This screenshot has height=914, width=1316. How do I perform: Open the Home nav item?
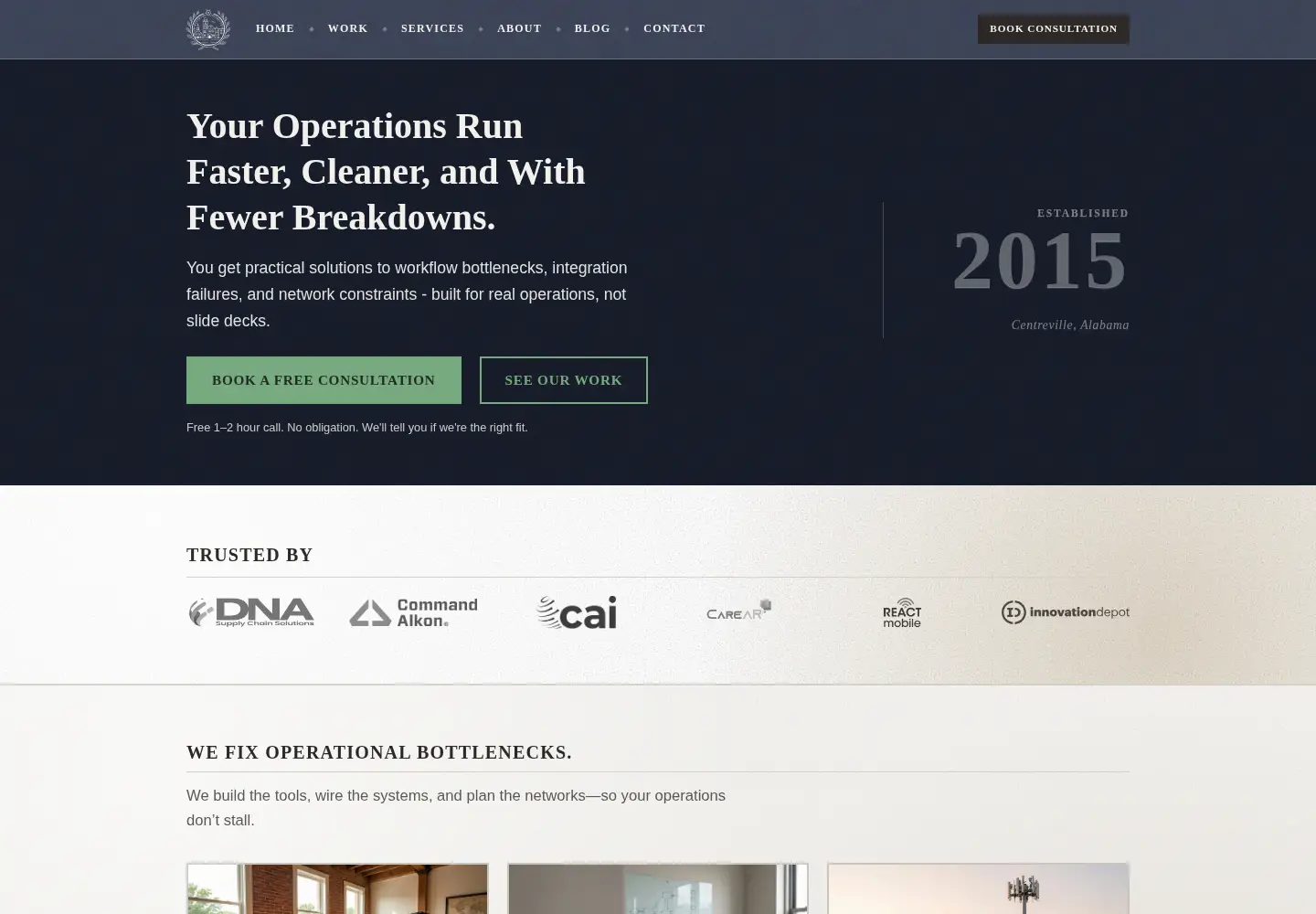click(275, 28)
